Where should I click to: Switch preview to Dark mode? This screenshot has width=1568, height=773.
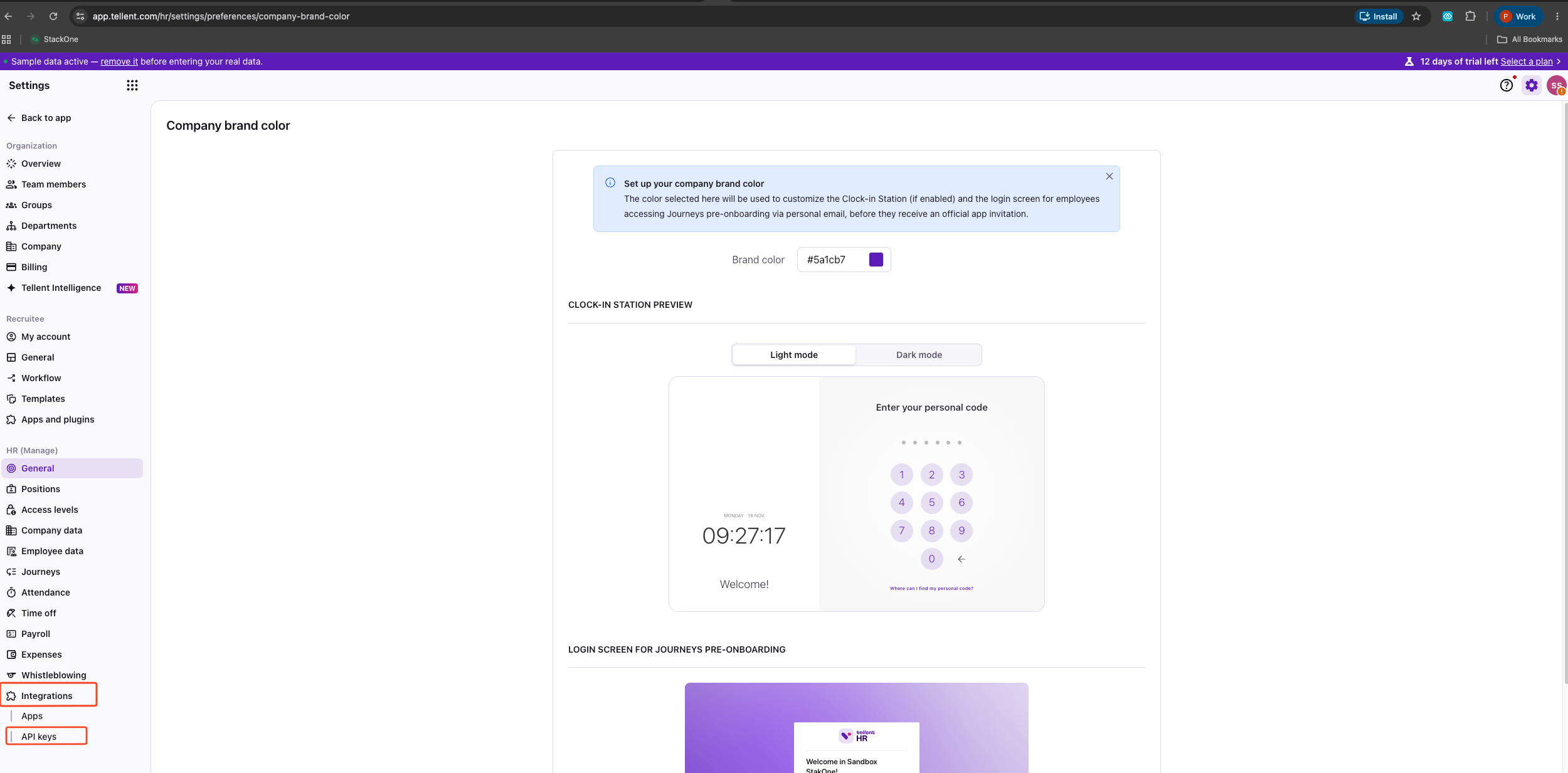[919, 355]
